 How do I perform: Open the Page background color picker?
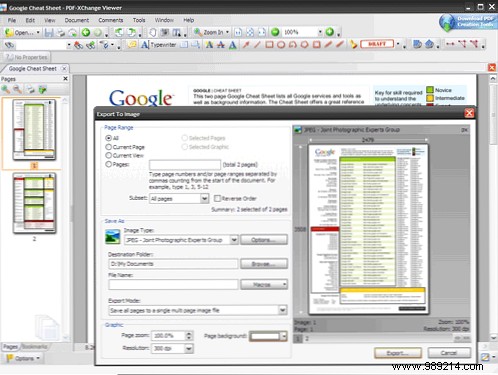[268, 336]
